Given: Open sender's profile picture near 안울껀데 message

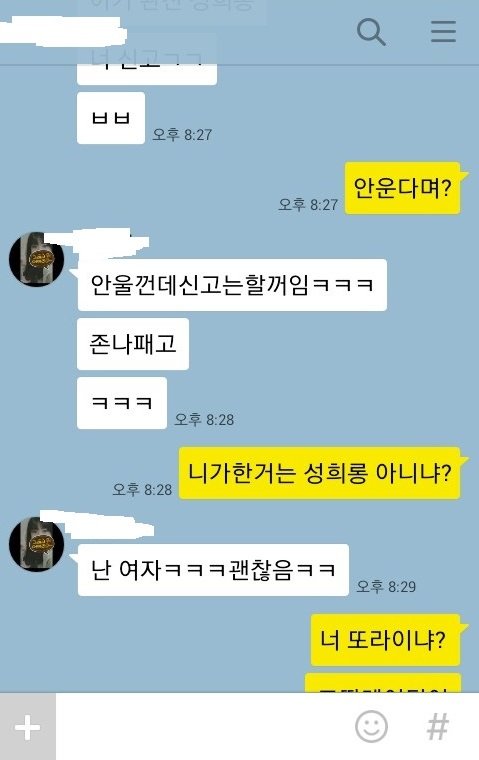Looking at the screenshot, I should [36, 259].
